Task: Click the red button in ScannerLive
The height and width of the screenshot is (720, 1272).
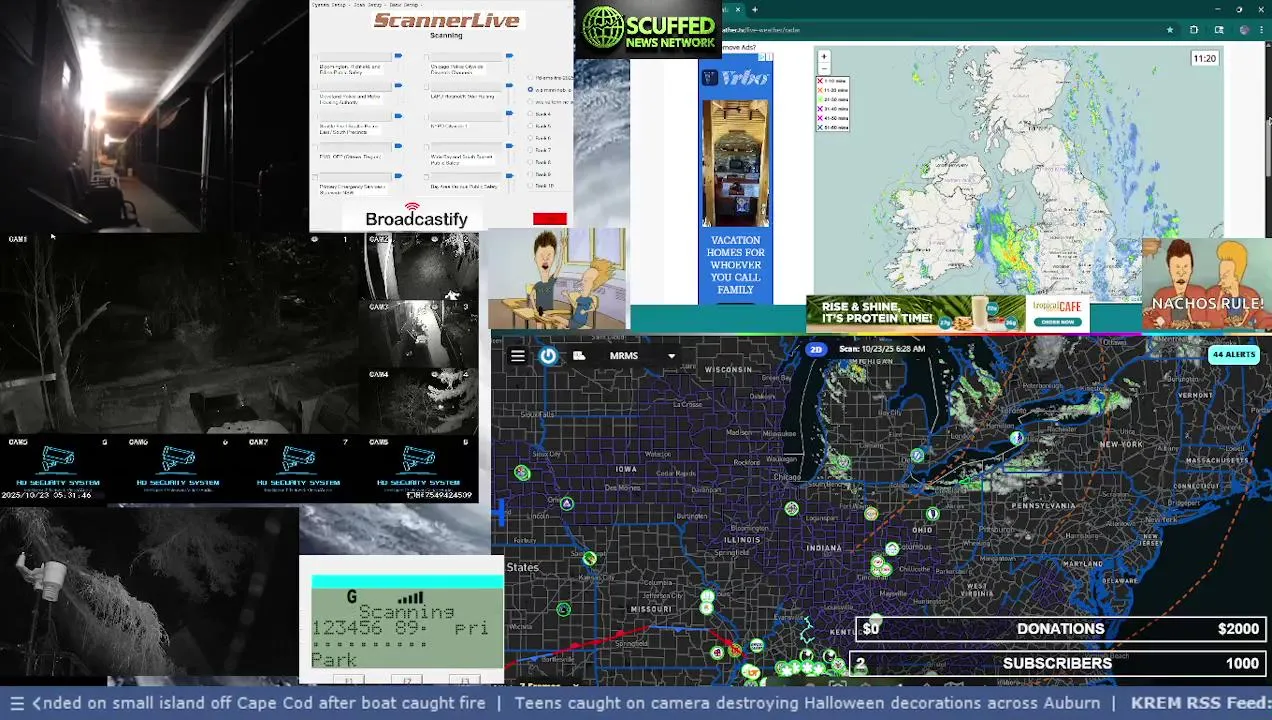Action: [549, 219]
